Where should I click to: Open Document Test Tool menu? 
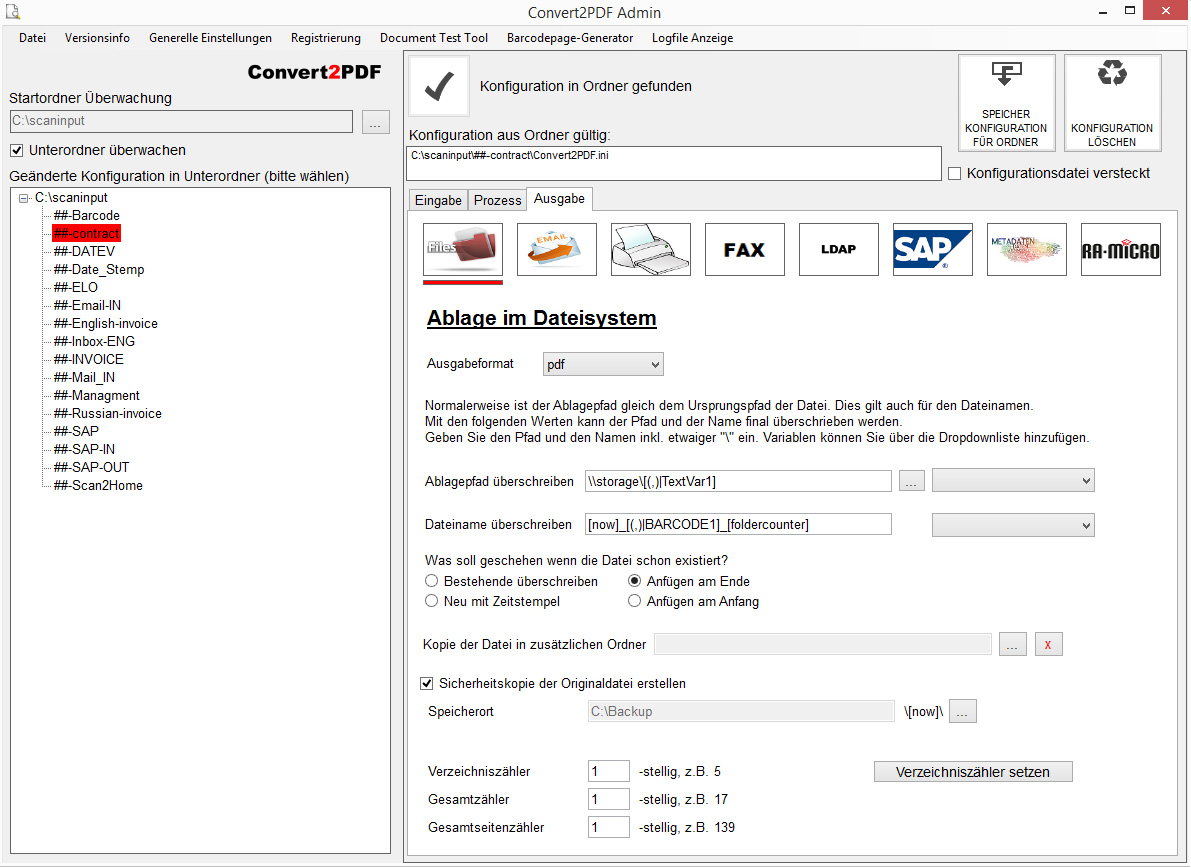coord(434,38)
